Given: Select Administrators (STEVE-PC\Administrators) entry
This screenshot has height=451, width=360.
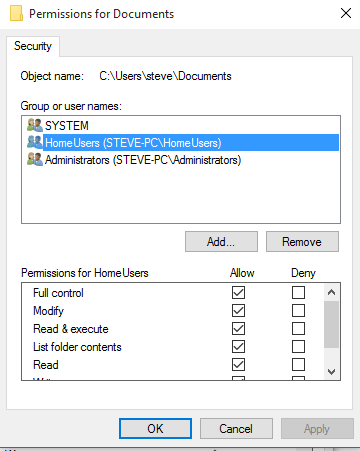Looking at the screenshot, I should click(x=143, y=160).
